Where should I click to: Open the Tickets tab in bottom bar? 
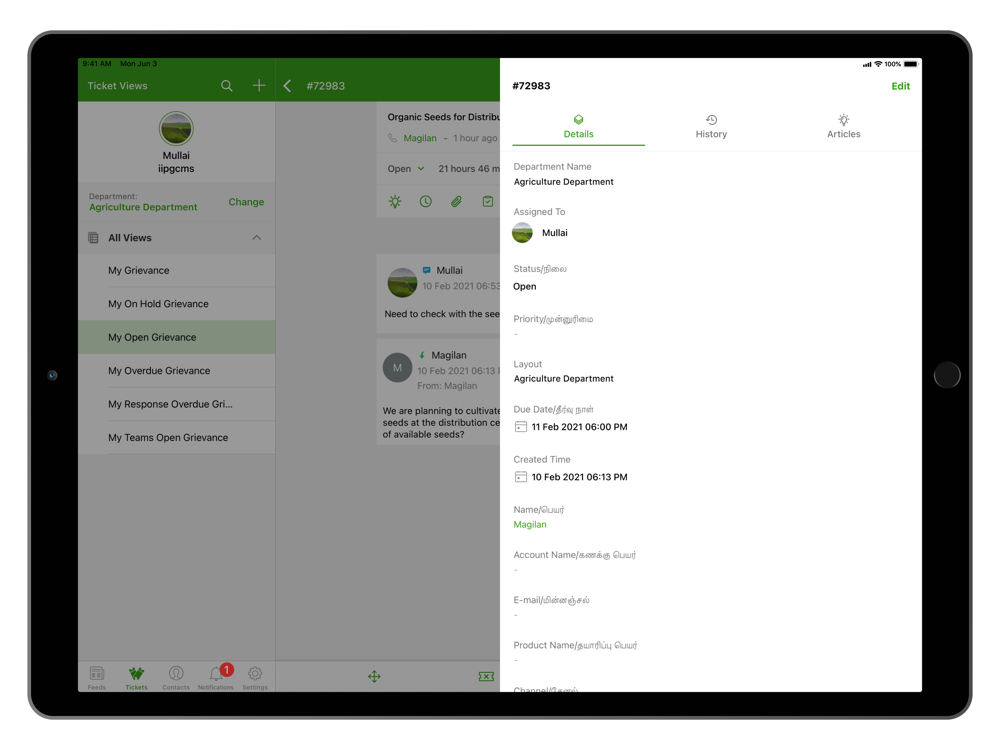136,677
